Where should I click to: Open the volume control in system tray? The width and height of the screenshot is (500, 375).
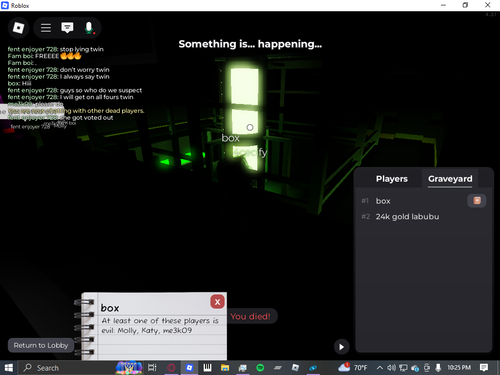[x=391, y=368]
